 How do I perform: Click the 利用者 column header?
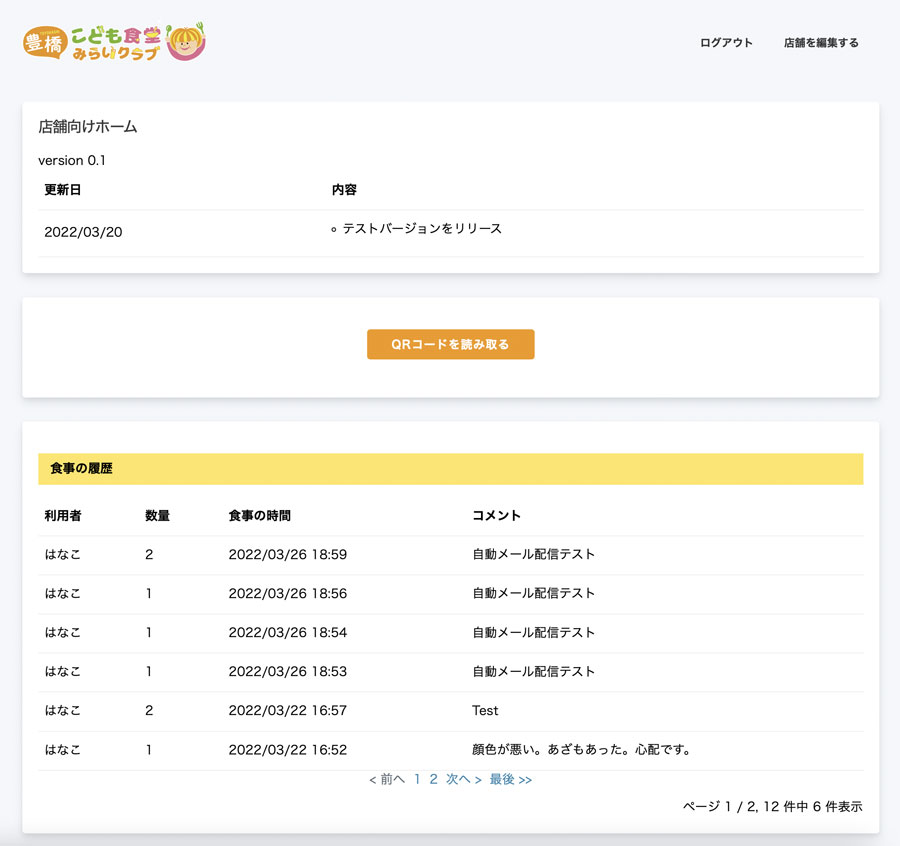(x=63, y=516)
